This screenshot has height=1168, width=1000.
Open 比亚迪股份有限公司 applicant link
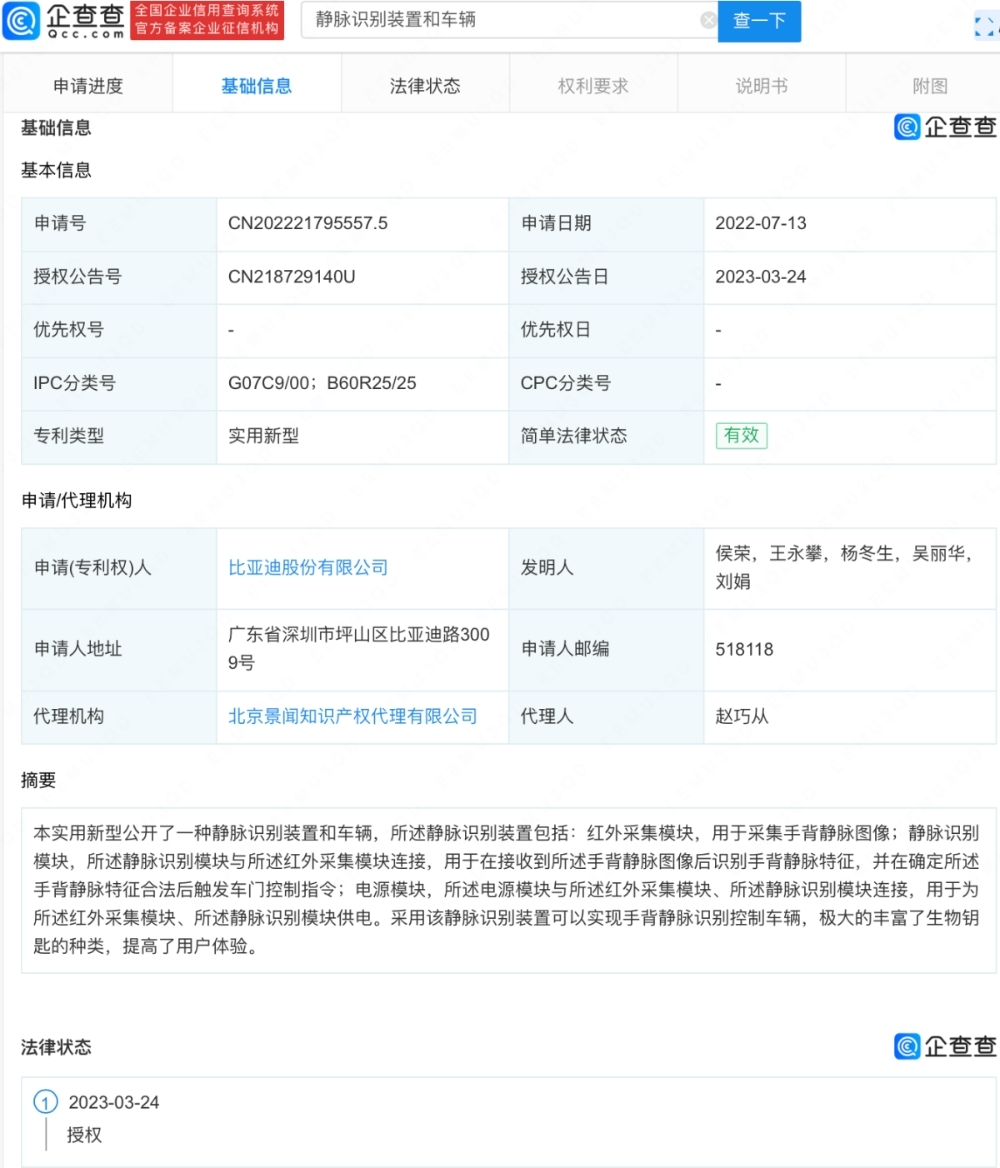tap(308, 568)
